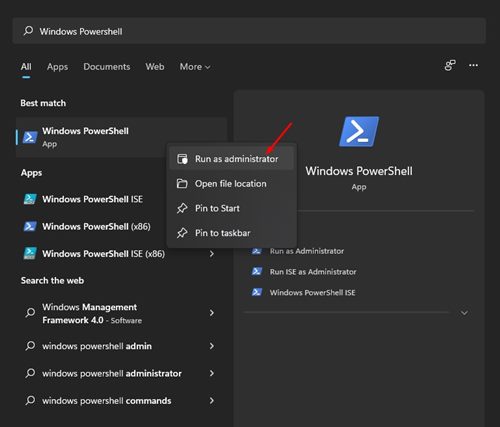Image resolution: width=500 pixels, height=427 pixels.
Task: Open the three-dot options menu
Action: [x=473, y=65]
